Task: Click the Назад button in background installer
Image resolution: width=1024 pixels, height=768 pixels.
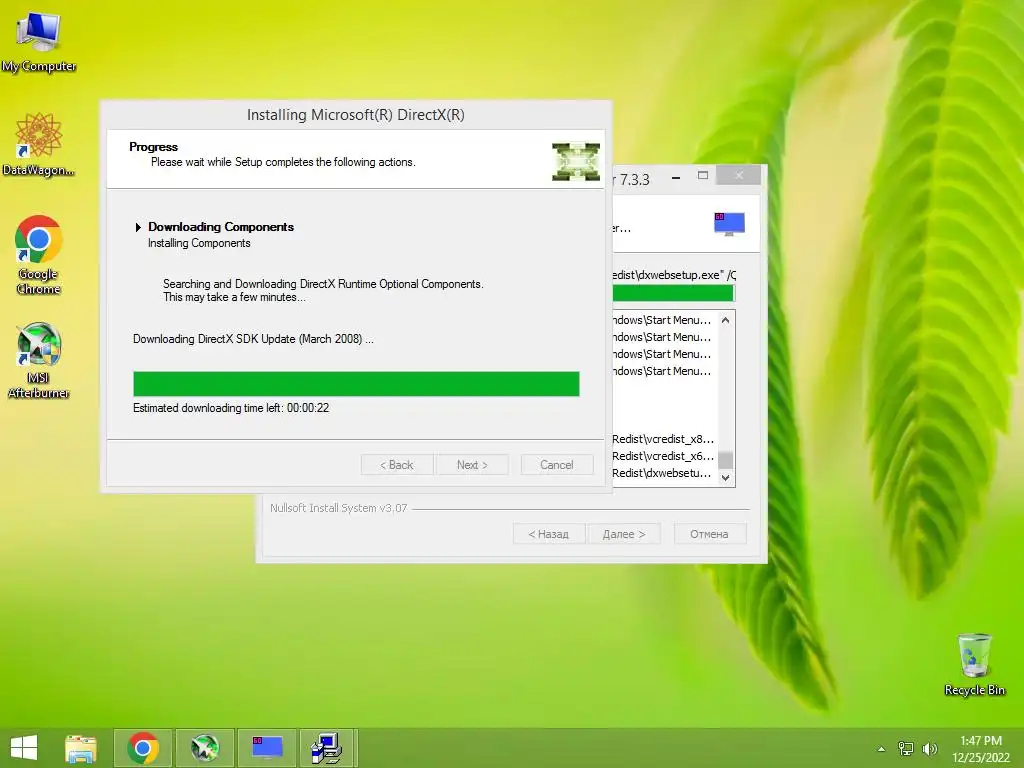Action: click(x=549, y=534)
